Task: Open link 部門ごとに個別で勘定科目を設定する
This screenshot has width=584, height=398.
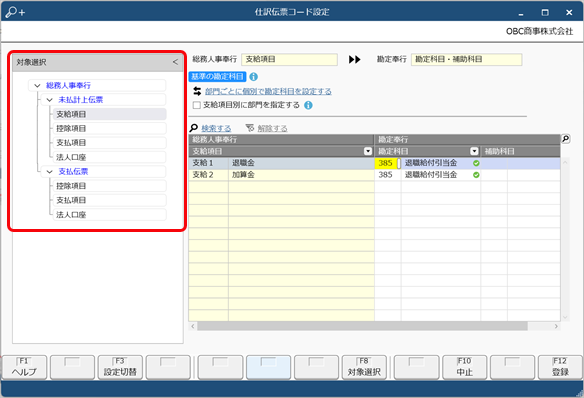Action: tap(268, 92)
